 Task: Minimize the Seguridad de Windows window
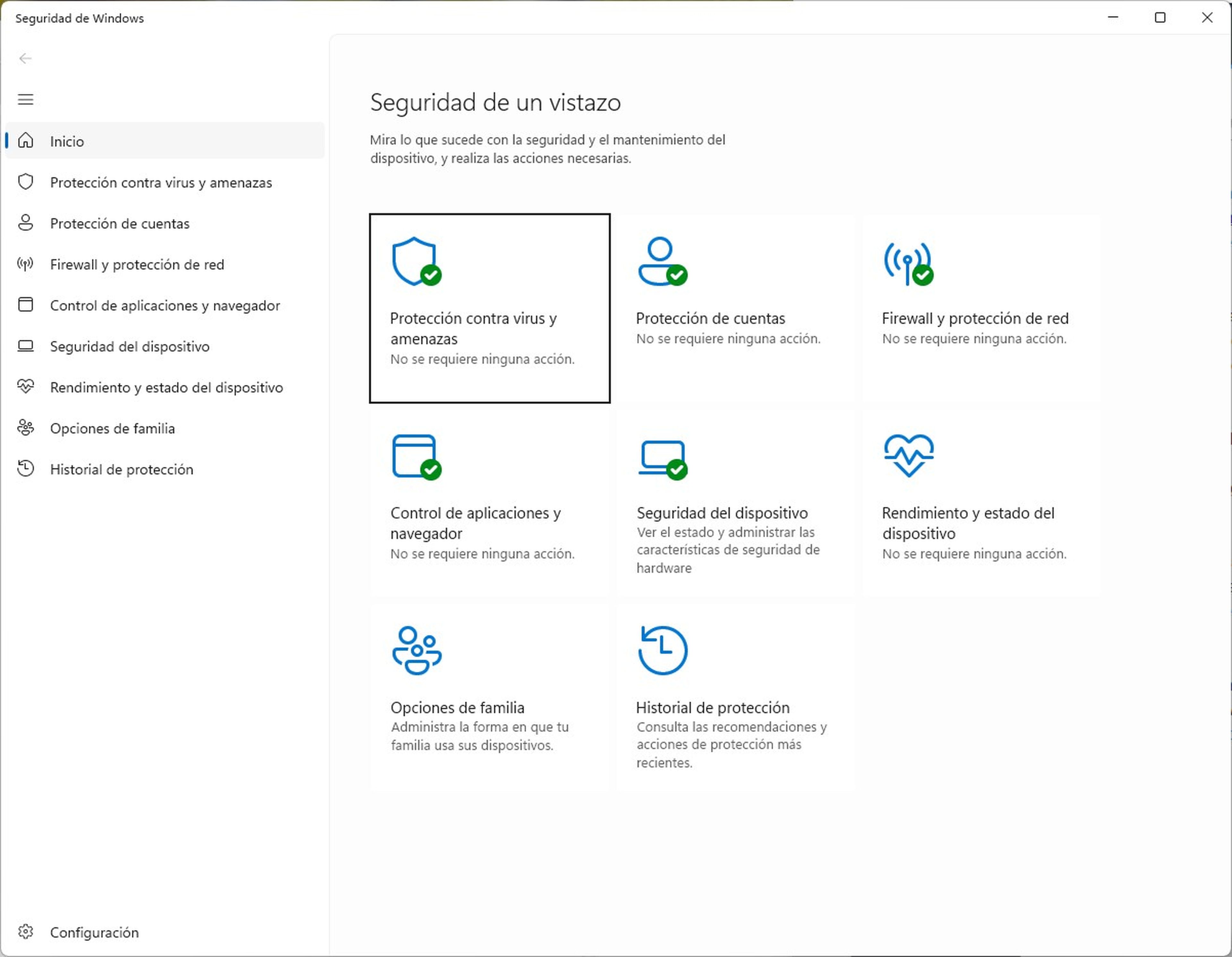click(1112, 18)
